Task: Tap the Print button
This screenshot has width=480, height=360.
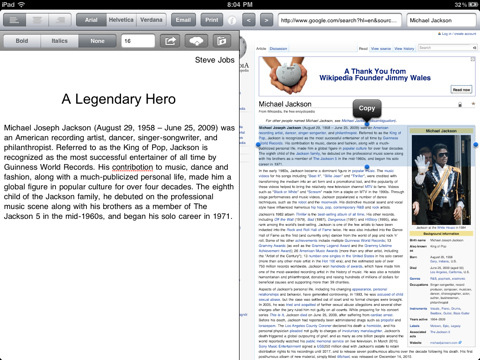Action: [x=212, y=20]
